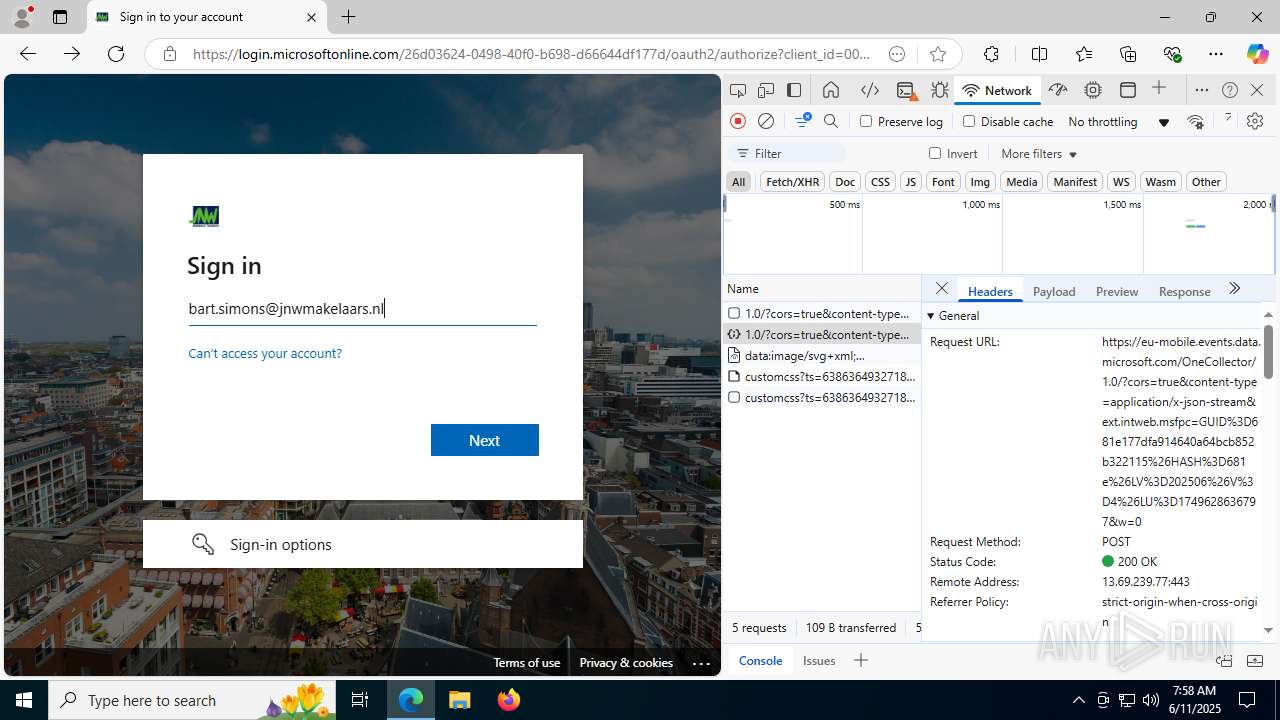Open Terms of use link
Viewport: 1280px width, 720px height.
(x=526, y=662)
